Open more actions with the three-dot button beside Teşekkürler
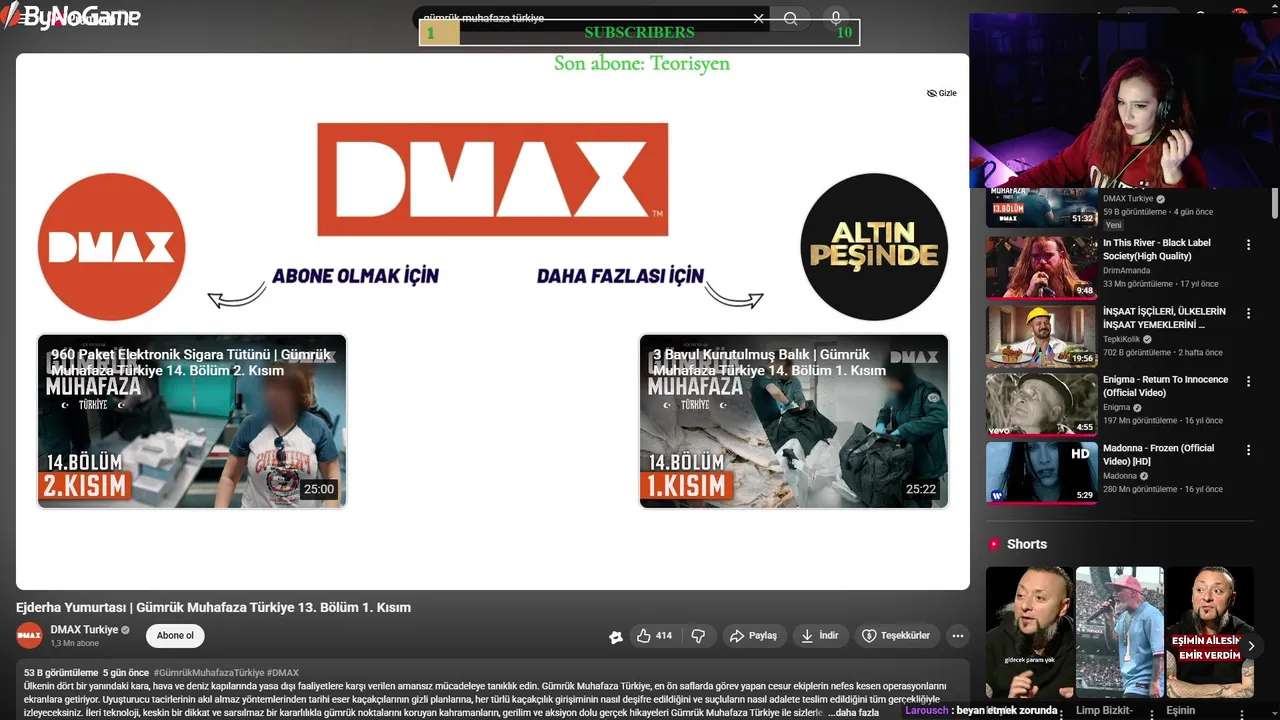This screenshot has height=720, width=1280. [x=958, y=636]
